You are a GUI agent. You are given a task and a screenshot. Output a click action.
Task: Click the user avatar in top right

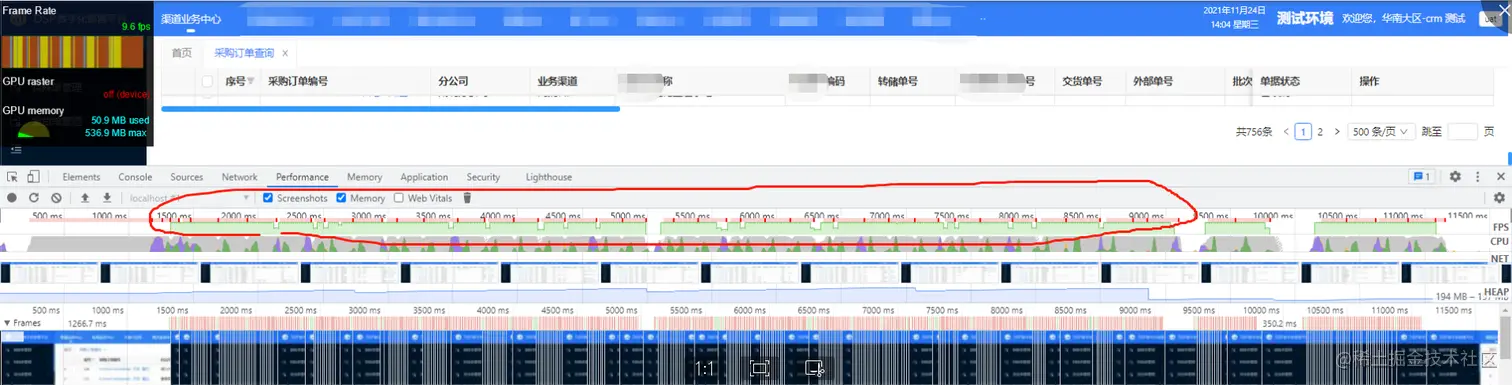click(x=1490, y=19)
